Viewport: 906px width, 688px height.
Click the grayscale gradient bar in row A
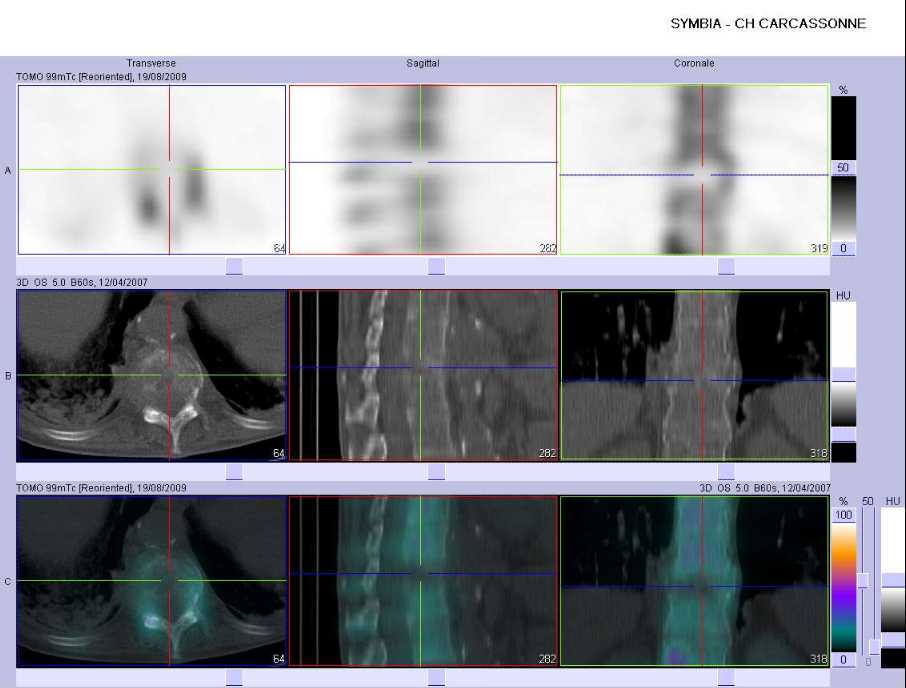[x=844, y=209]
